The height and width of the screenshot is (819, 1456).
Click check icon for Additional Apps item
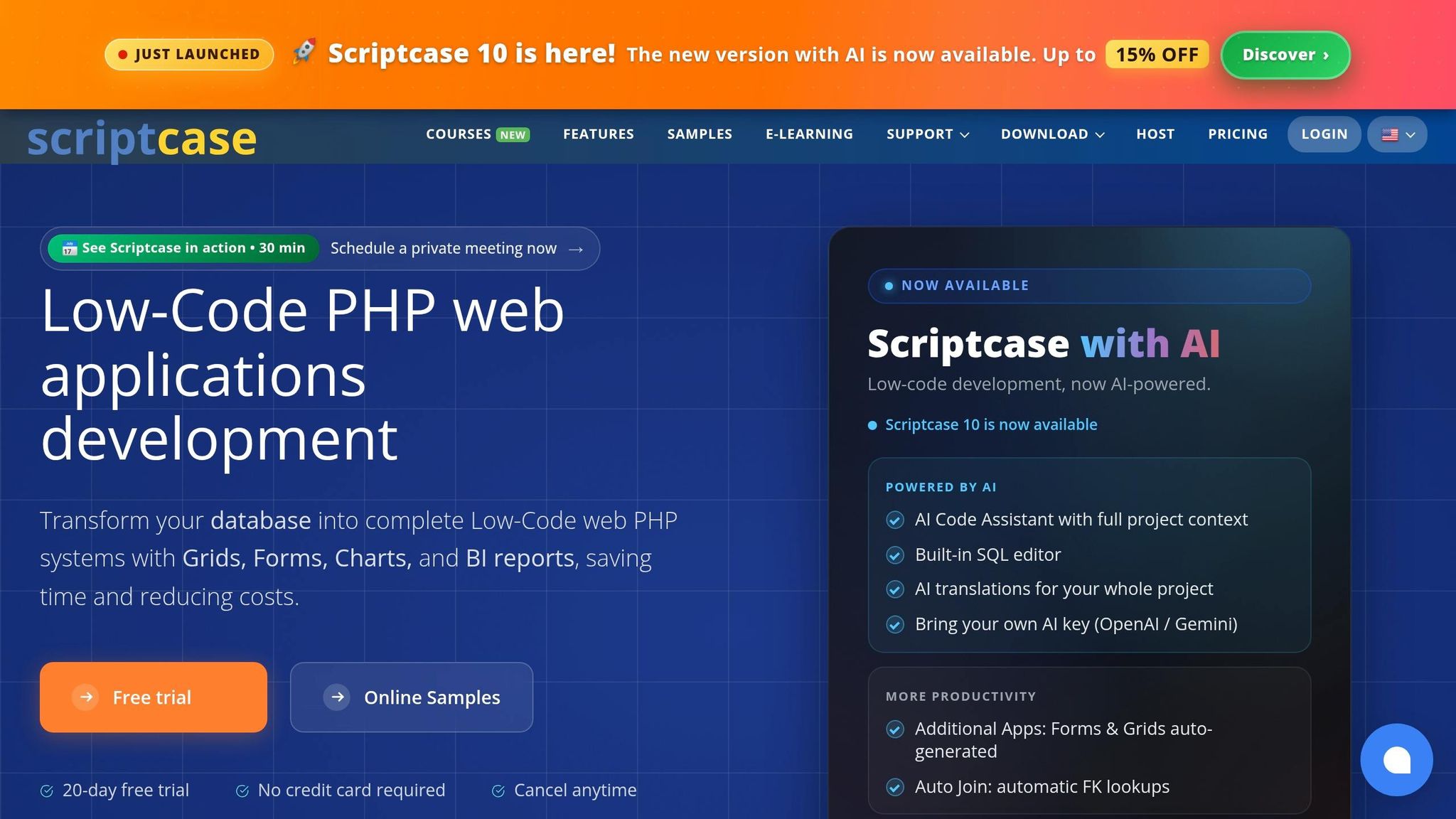pyautogui.click(x=895, y=729)
